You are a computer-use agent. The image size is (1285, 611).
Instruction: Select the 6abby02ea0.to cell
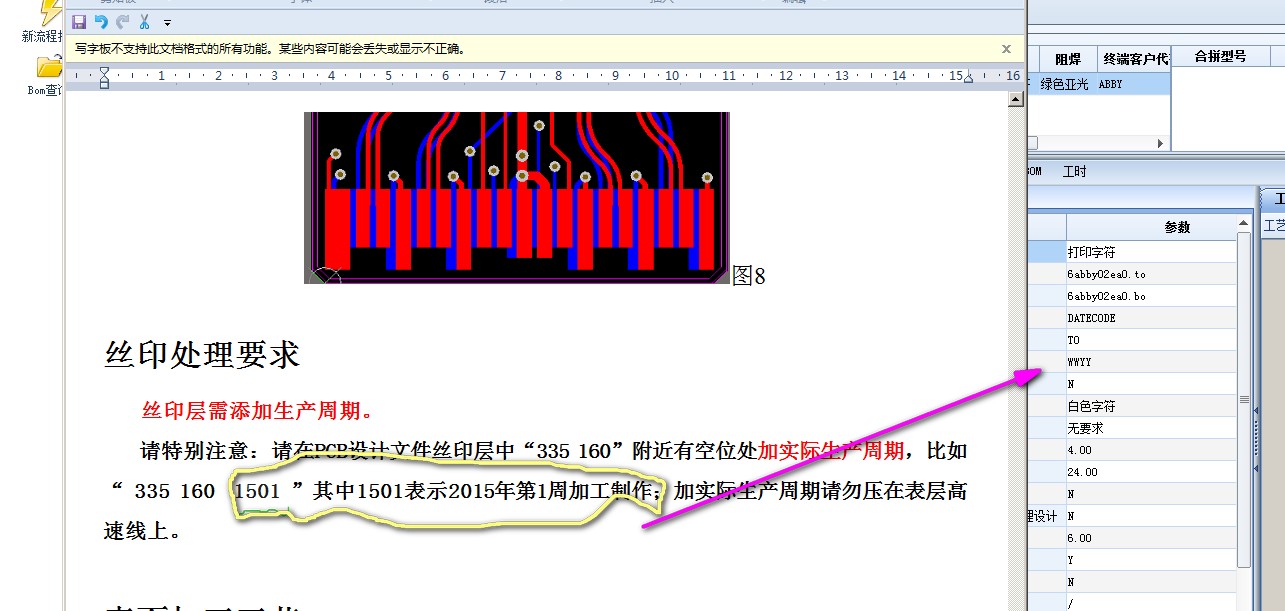1152,274
